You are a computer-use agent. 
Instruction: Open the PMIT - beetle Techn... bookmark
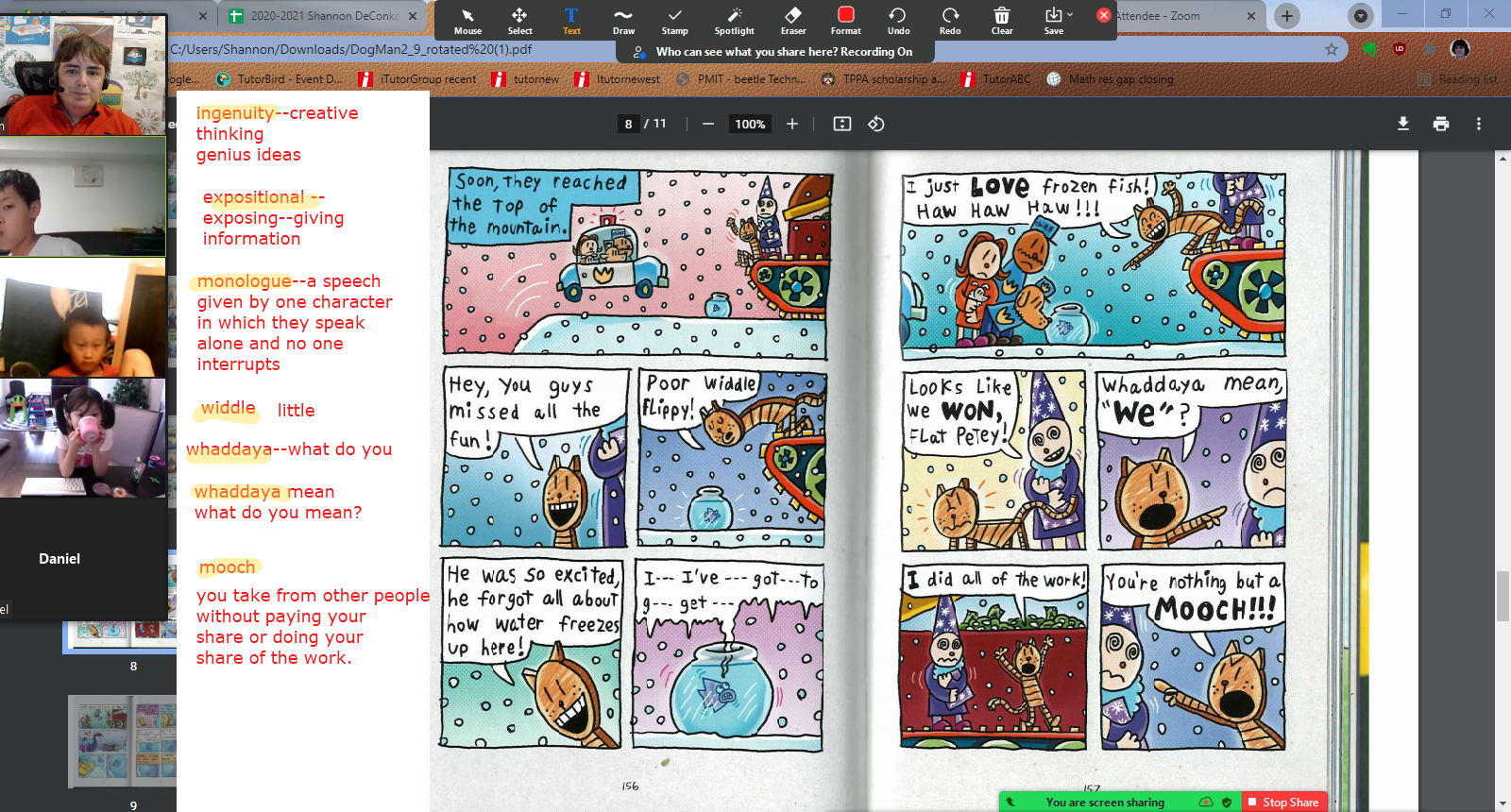pyautogui.click(x=741, y=79)
